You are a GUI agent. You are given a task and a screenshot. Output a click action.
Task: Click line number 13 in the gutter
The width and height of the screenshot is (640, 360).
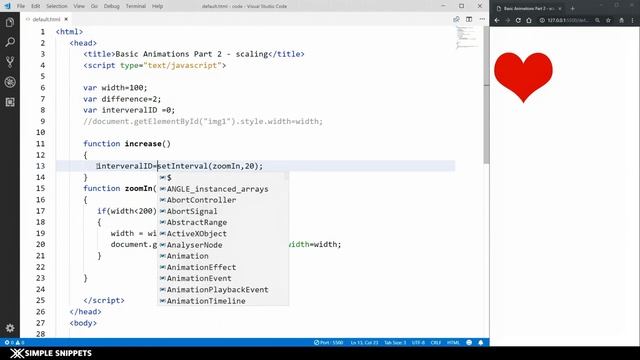(x=40, y=166)
